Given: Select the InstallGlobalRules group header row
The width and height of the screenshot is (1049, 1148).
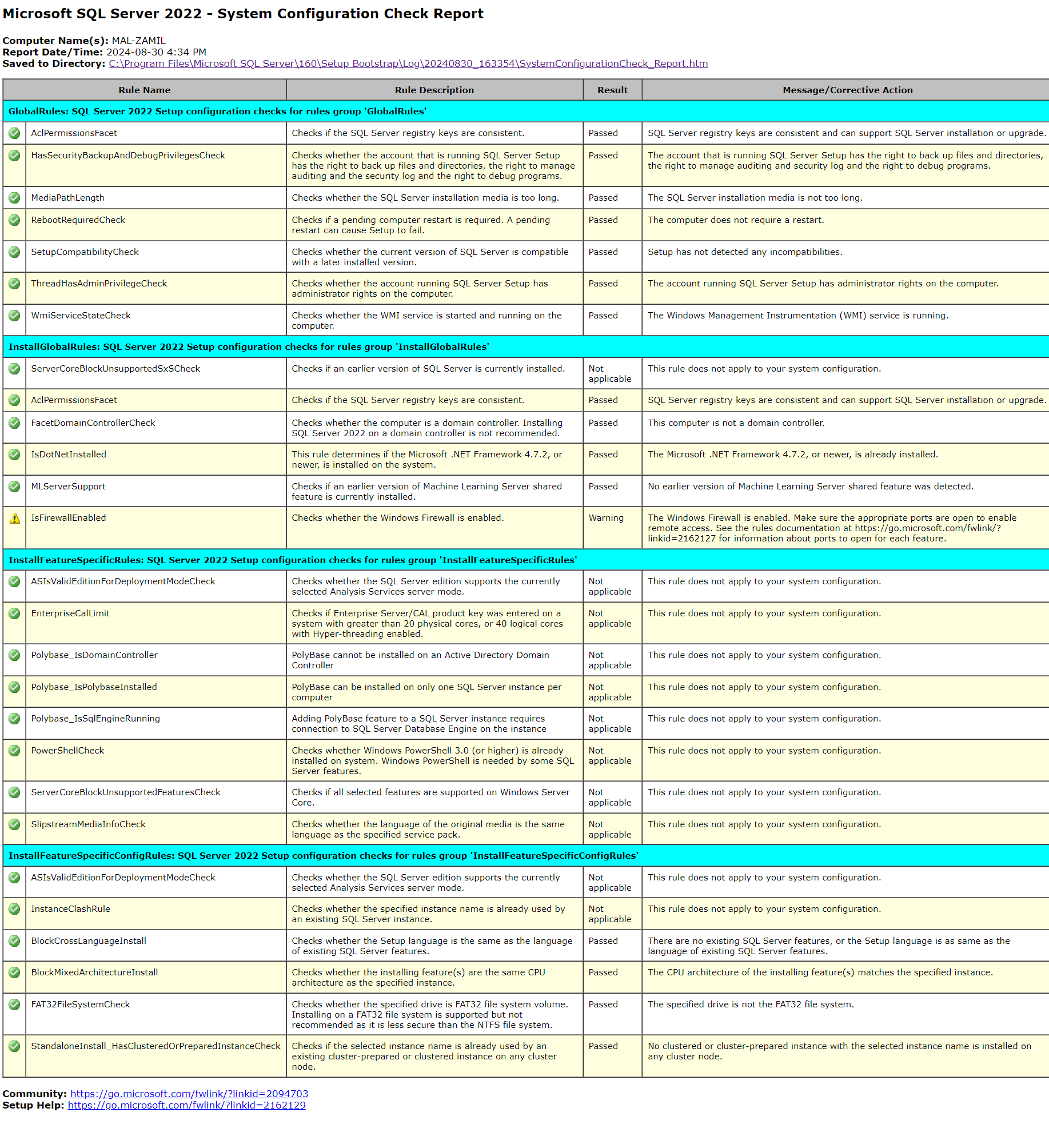Looking at the screenshot, I should [526, 347].
